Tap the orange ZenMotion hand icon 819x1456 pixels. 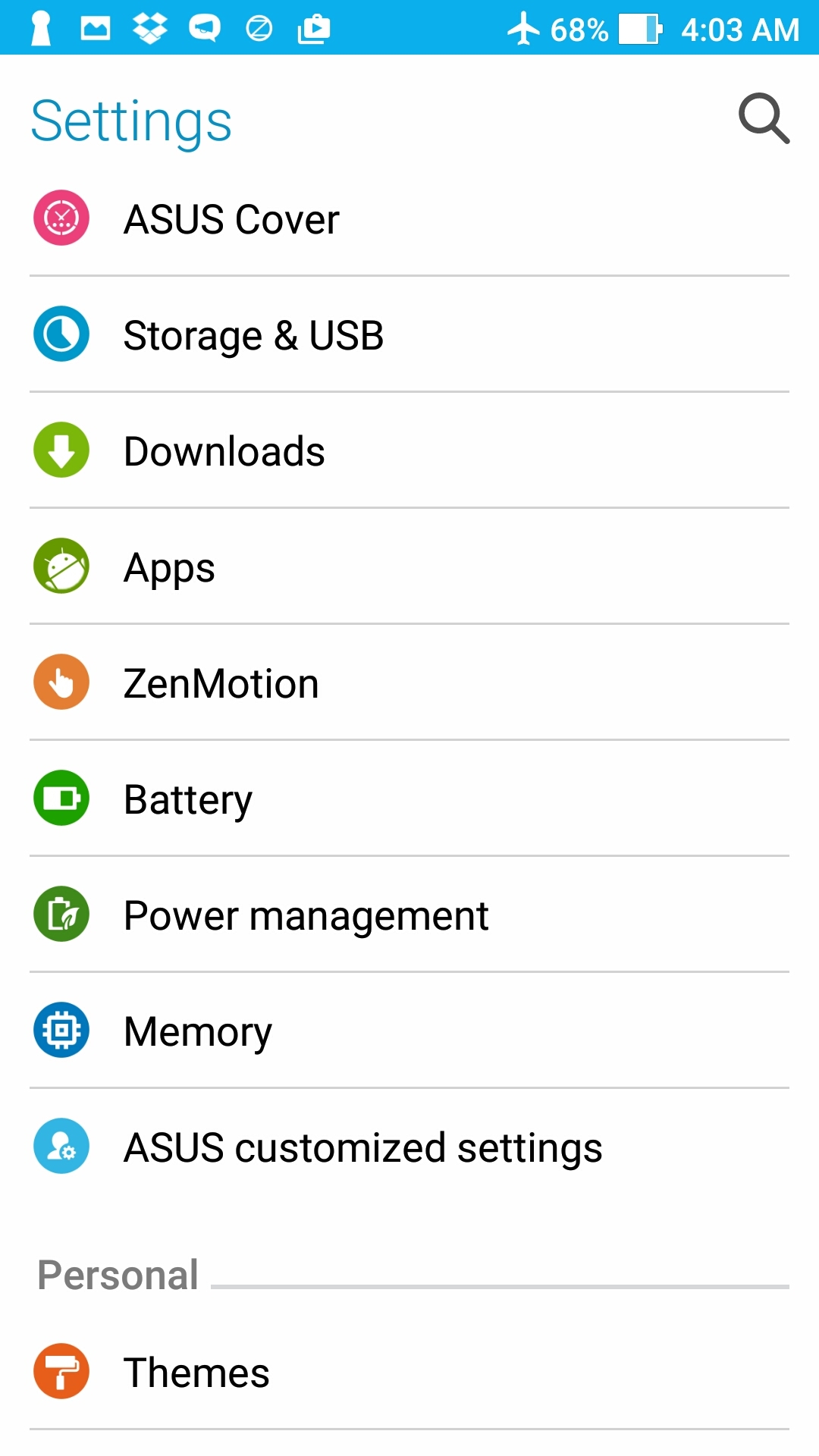click(61, 682)
